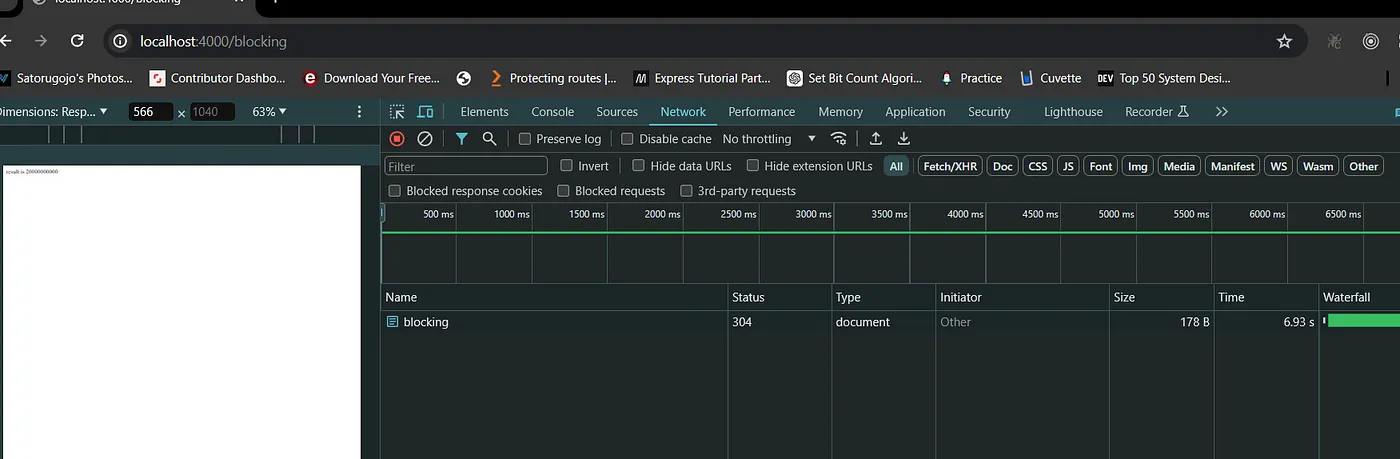Expand the 63% zoom dropdown
1400x459 pixels.
click(269, 112)
